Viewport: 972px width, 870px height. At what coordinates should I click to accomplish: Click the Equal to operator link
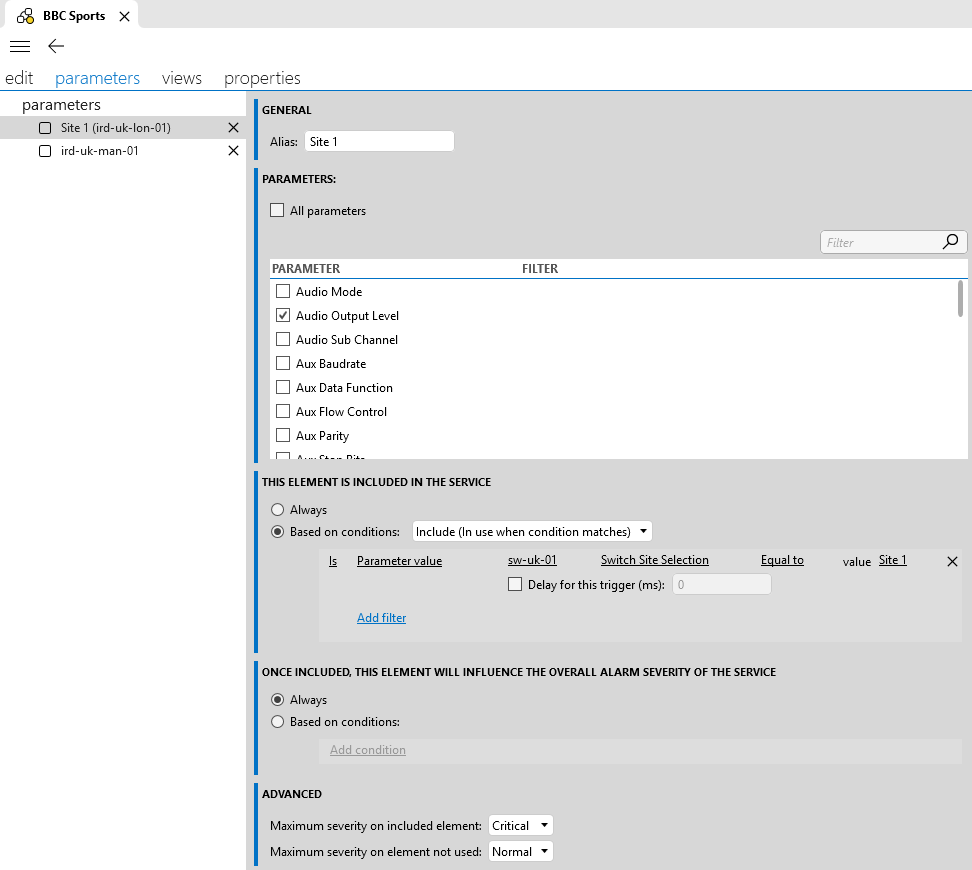pos(782,560)
